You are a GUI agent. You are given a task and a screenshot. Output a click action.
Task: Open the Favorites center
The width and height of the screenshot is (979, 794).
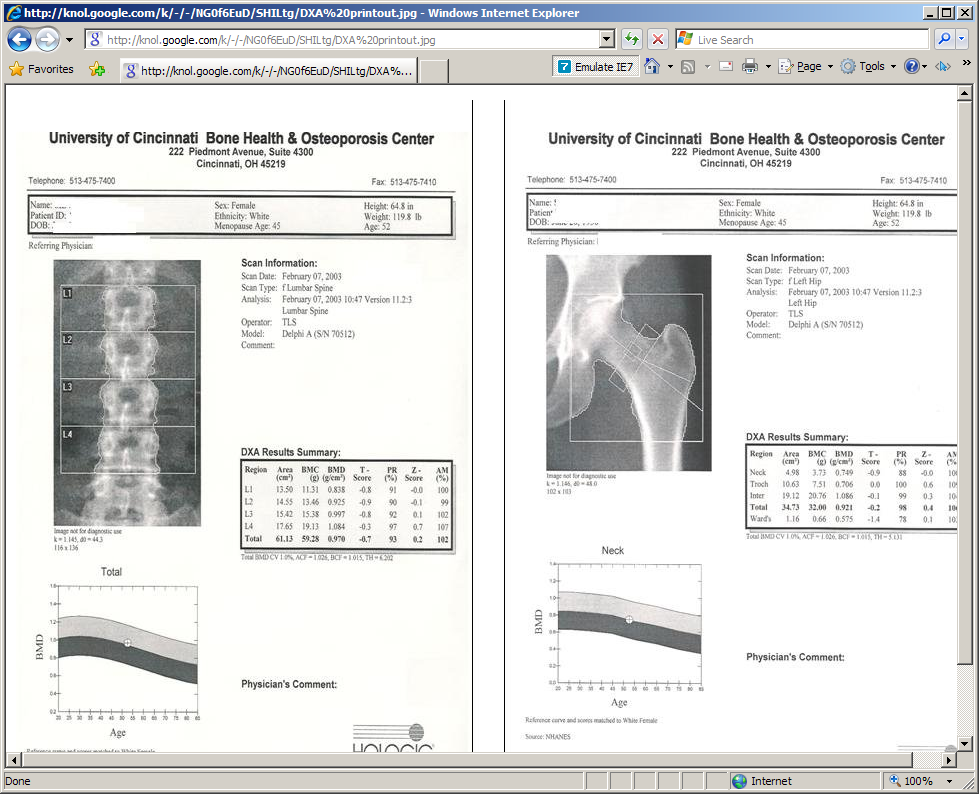[42, 69]
